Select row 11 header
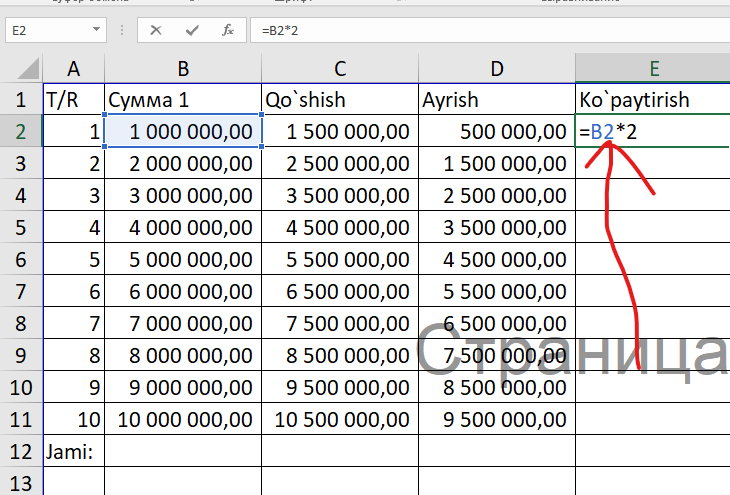The image size is (730, 495). pos(21,419)
